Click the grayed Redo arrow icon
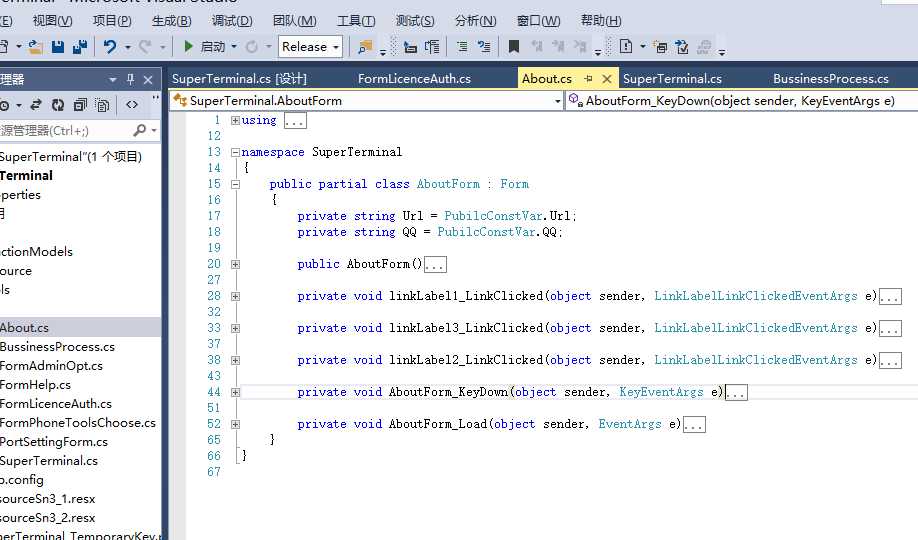Image resolution: width=918 pixels, height=540 pixels. click(145, 46)
